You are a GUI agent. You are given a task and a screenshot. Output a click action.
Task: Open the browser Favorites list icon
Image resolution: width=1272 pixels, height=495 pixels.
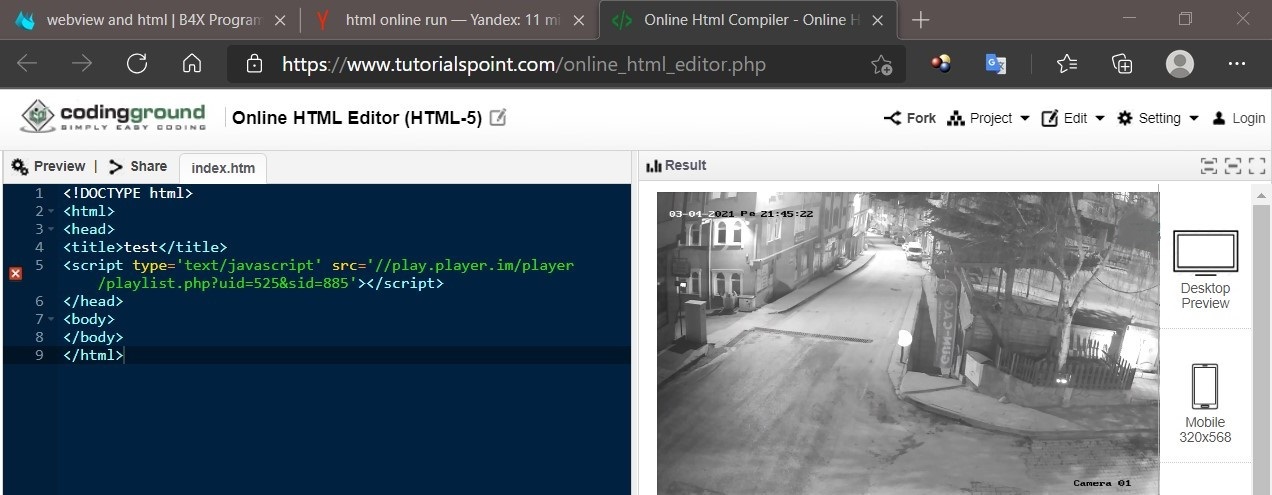coord(1067,64)
